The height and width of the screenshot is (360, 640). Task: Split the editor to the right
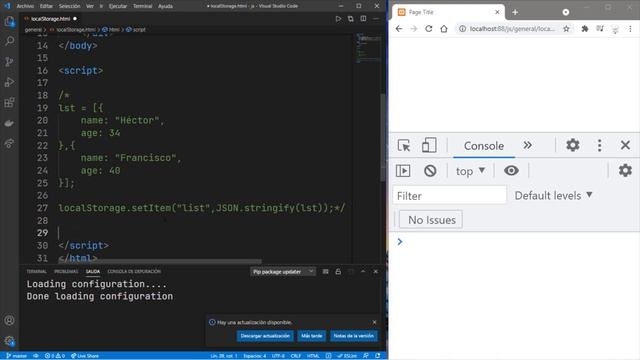coord(363,19)
